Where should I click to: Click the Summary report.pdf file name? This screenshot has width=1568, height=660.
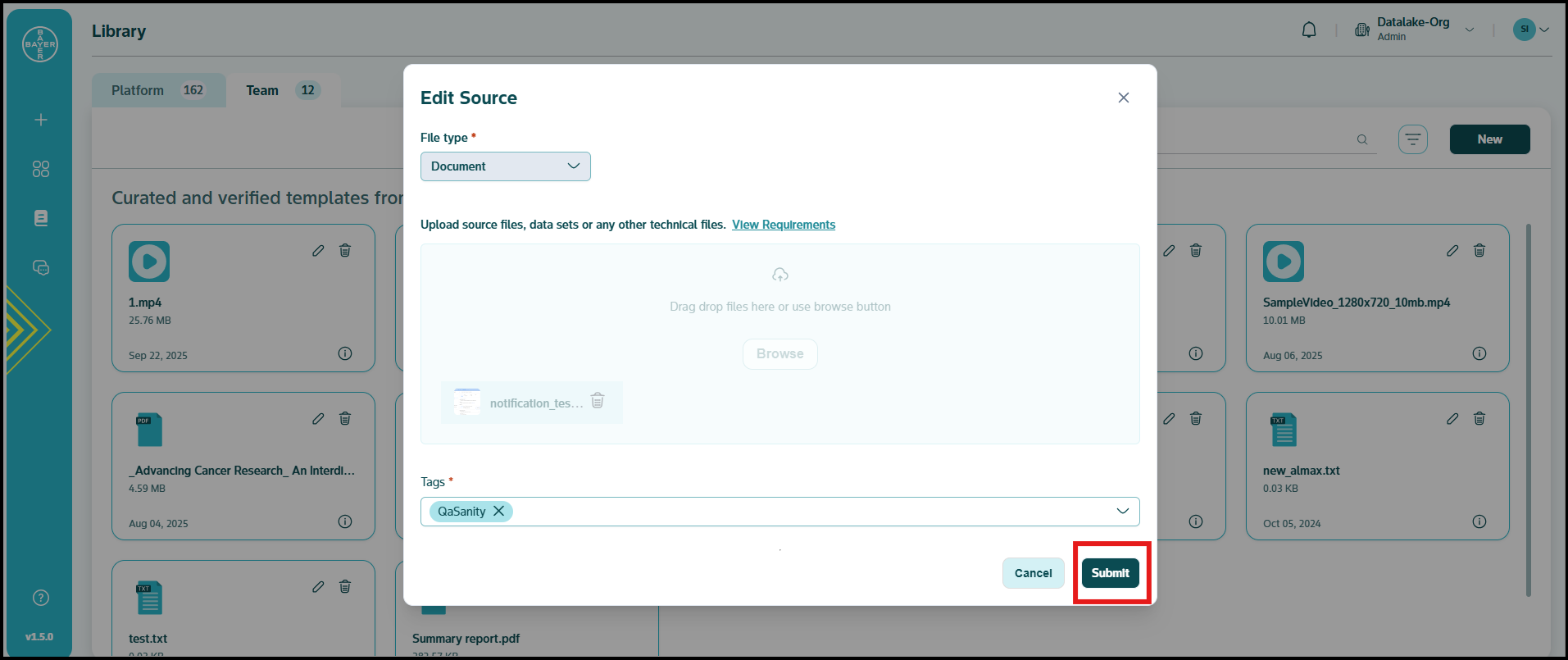click(x=466, y=639)
